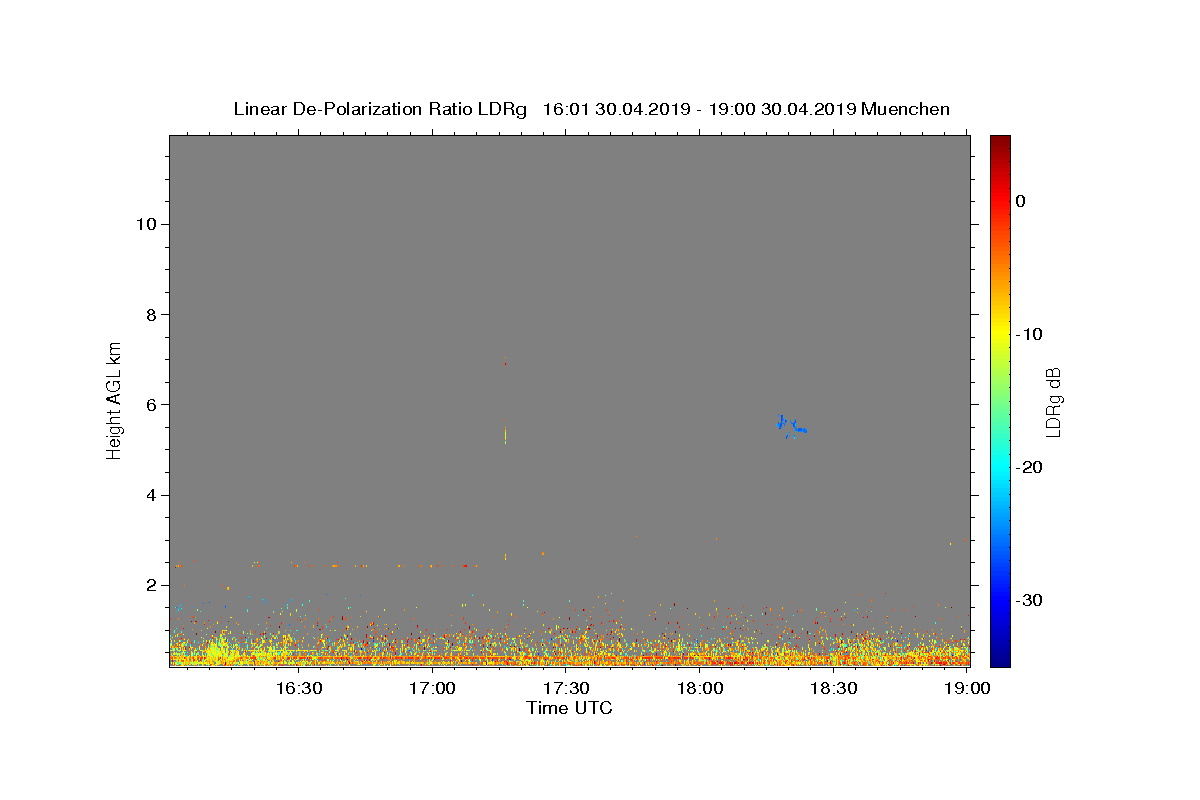Screen dimensions: 1200x800
Task: Click the 17:00 time tick label
Action: click(433, 688)
